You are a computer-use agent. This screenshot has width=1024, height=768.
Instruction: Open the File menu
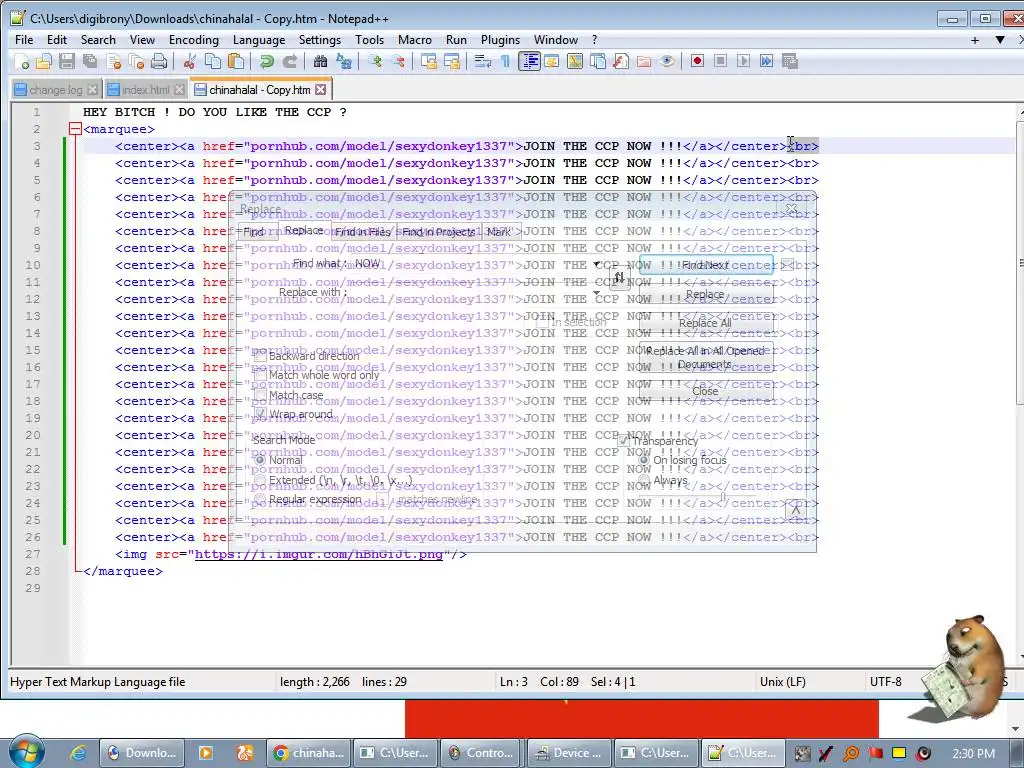(x=24, y=40)
